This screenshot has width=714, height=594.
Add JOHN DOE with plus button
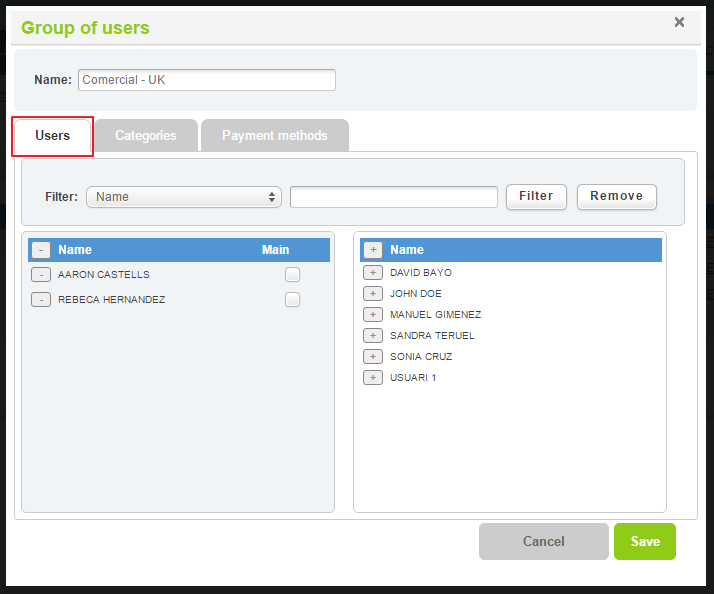click(x=373, y=293)
